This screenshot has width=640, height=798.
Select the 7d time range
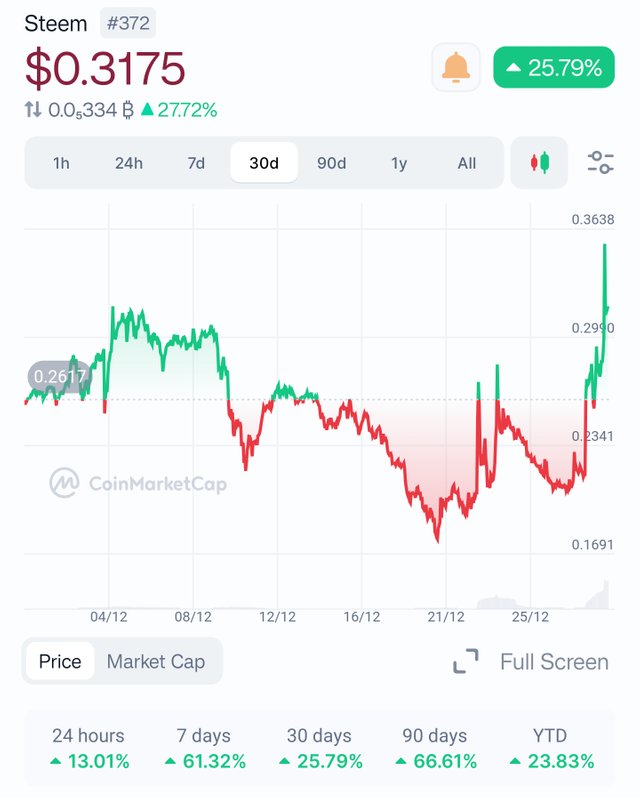tap(196, 163)
